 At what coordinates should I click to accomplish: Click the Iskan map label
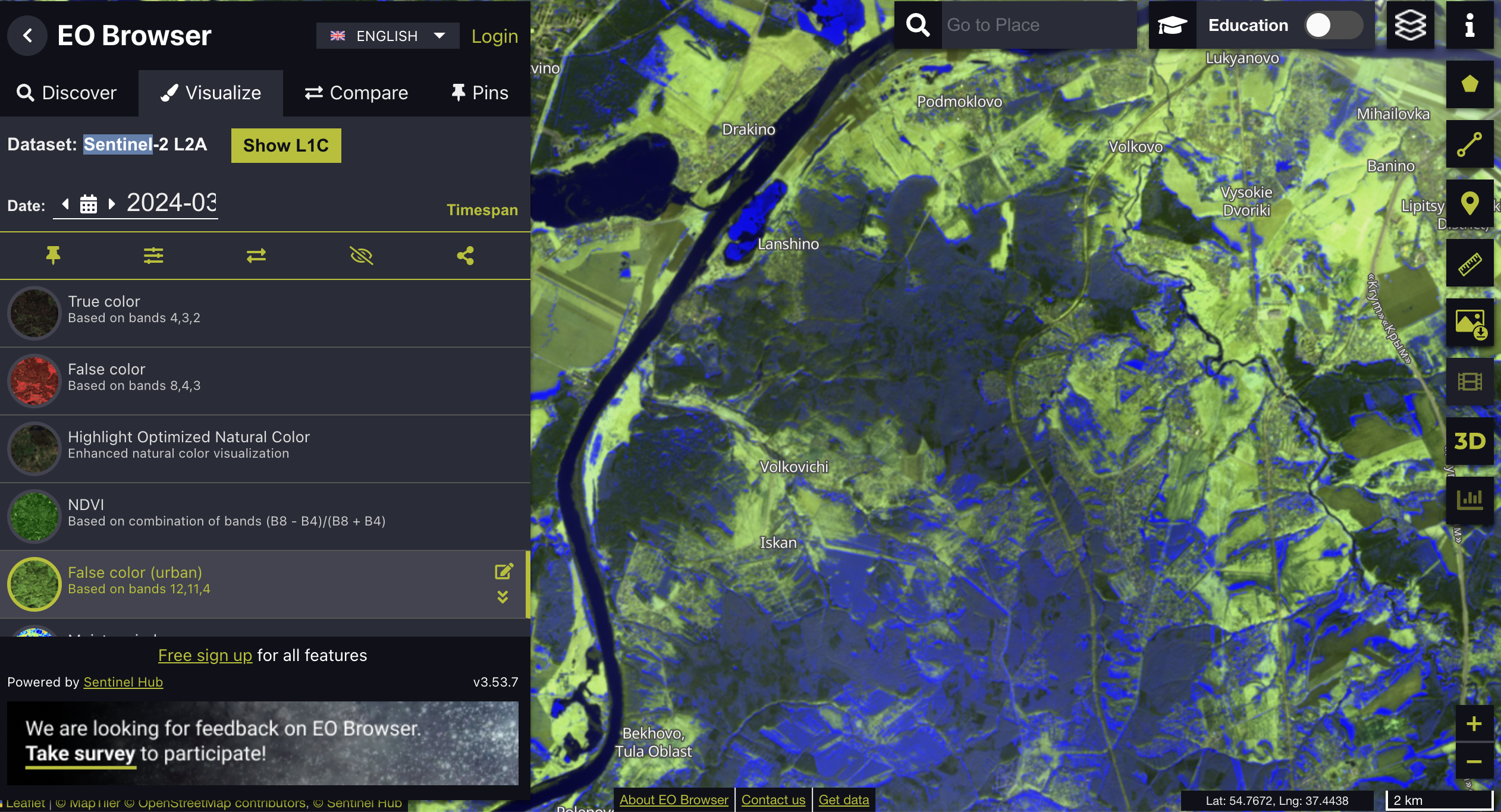[x=778, y=543]
